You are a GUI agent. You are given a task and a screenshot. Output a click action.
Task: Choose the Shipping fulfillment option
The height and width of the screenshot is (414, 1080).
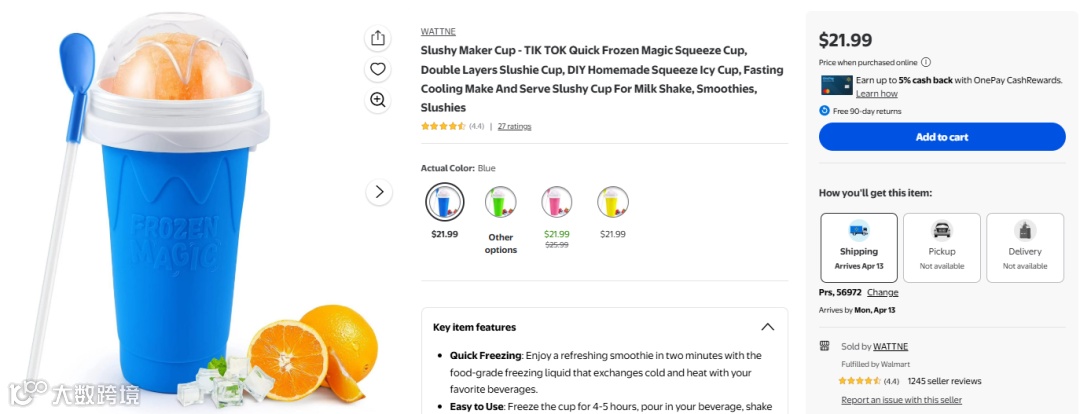(859, 247)
